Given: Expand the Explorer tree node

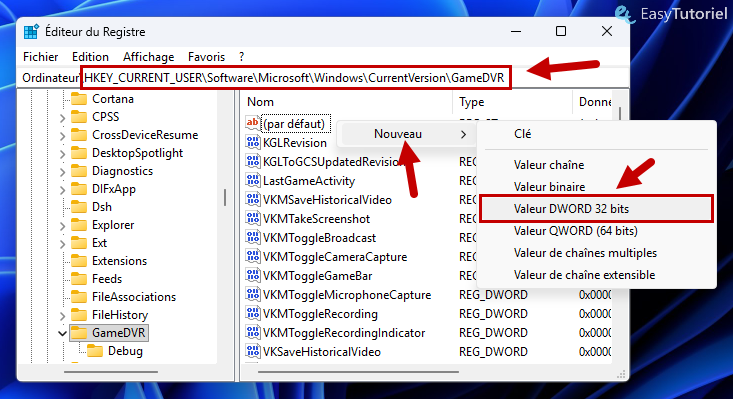Looking at the screenshot, I should tap(62, 226).
